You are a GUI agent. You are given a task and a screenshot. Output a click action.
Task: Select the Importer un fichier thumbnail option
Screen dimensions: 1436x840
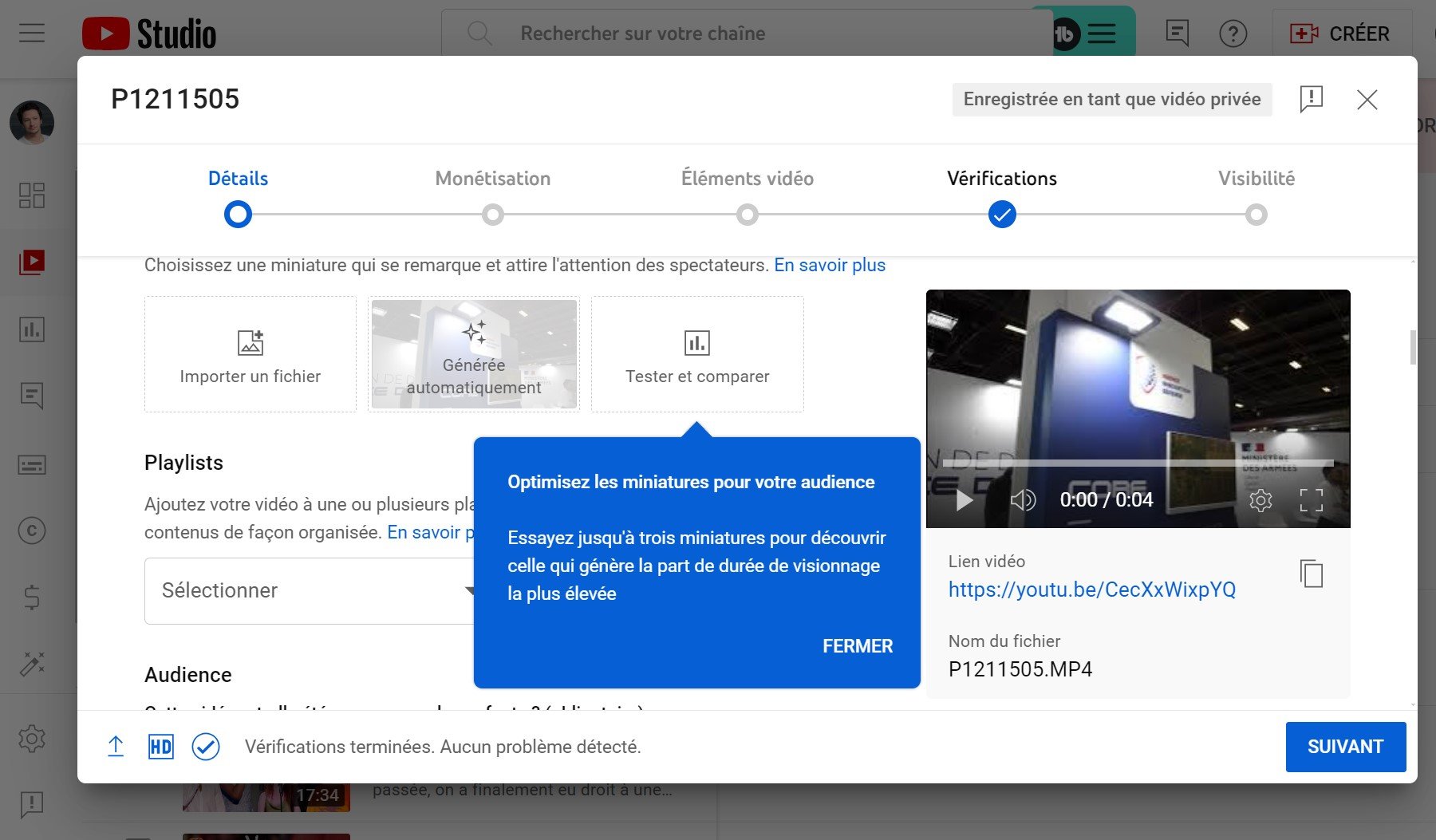tap(250, 353)
